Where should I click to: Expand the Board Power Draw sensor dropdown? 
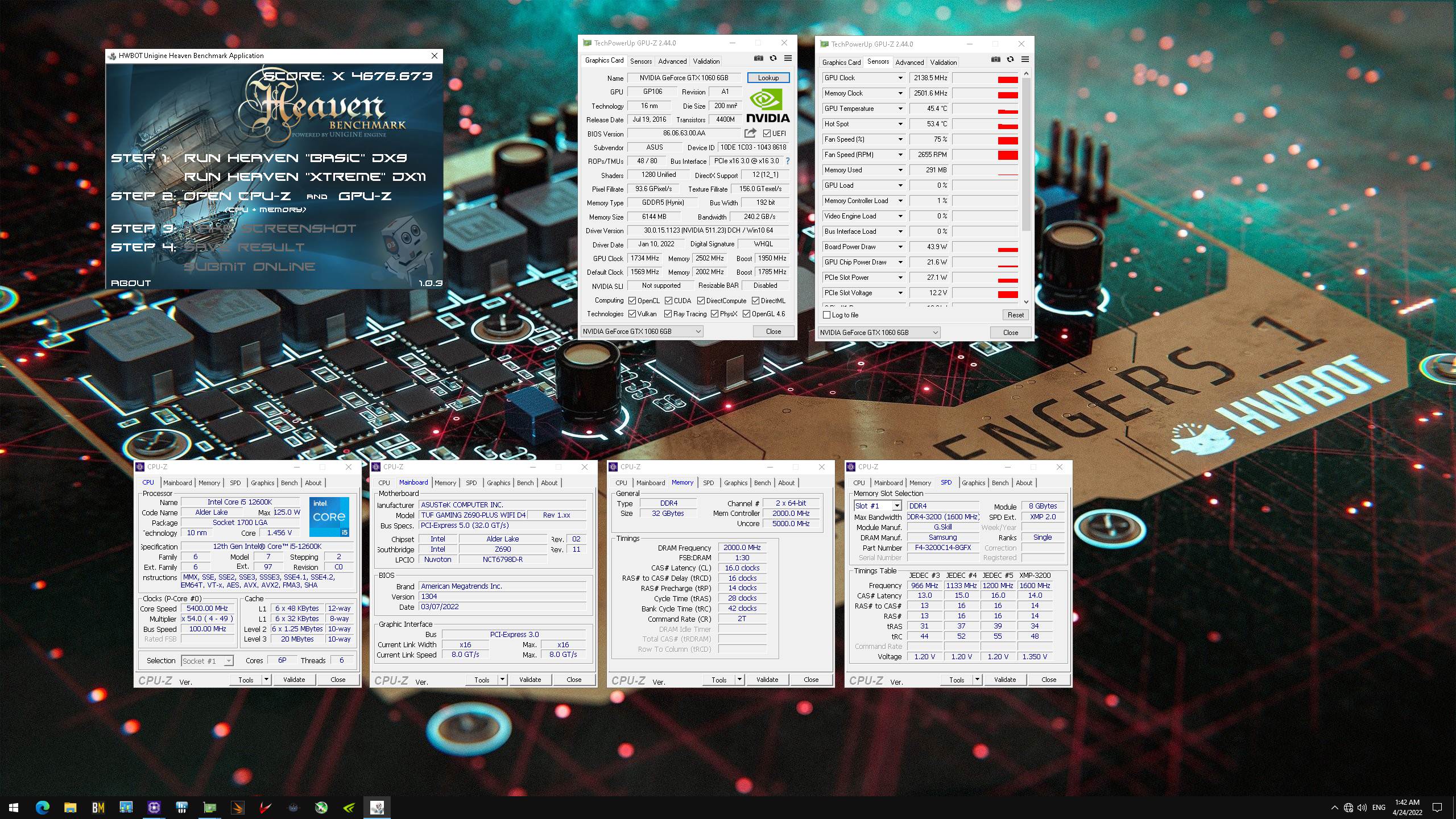pos(900,247)
